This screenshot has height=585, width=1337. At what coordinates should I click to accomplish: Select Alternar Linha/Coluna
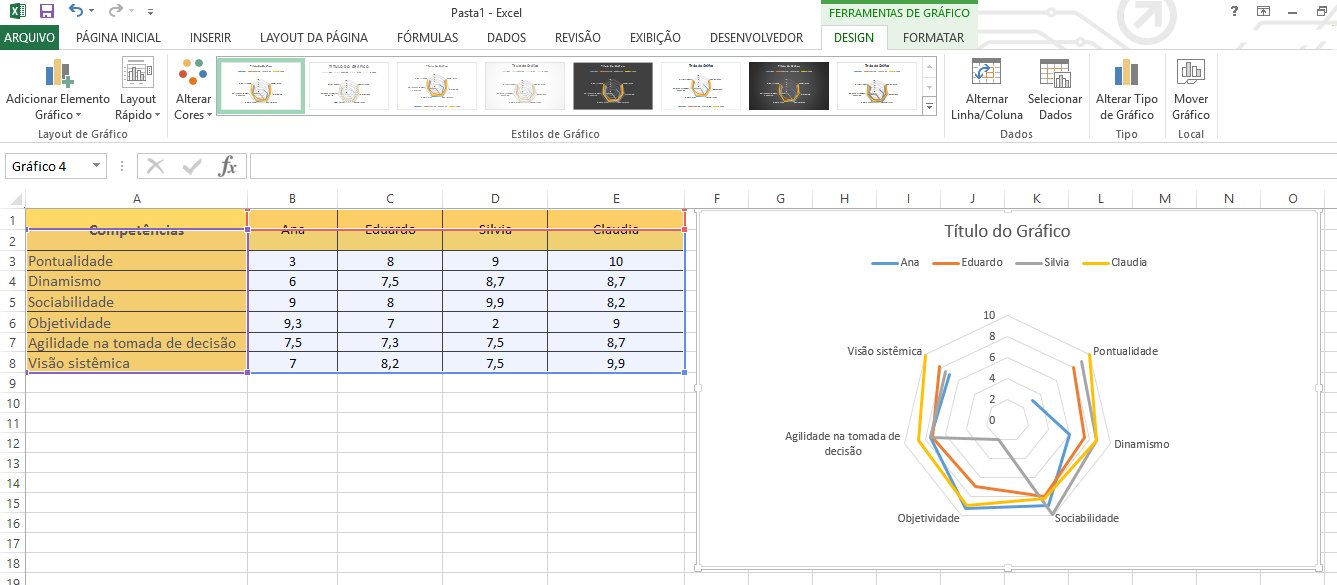[986, 88]
